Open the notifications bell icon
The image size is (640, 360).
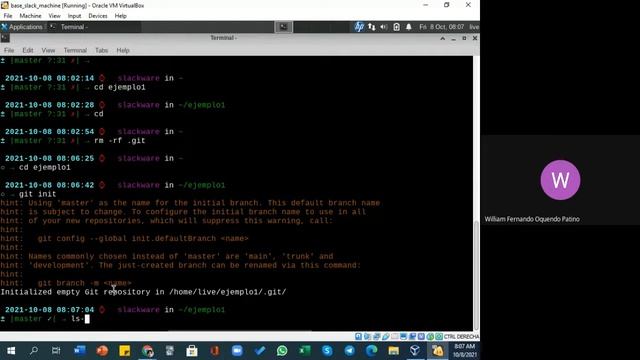point(409,27)
